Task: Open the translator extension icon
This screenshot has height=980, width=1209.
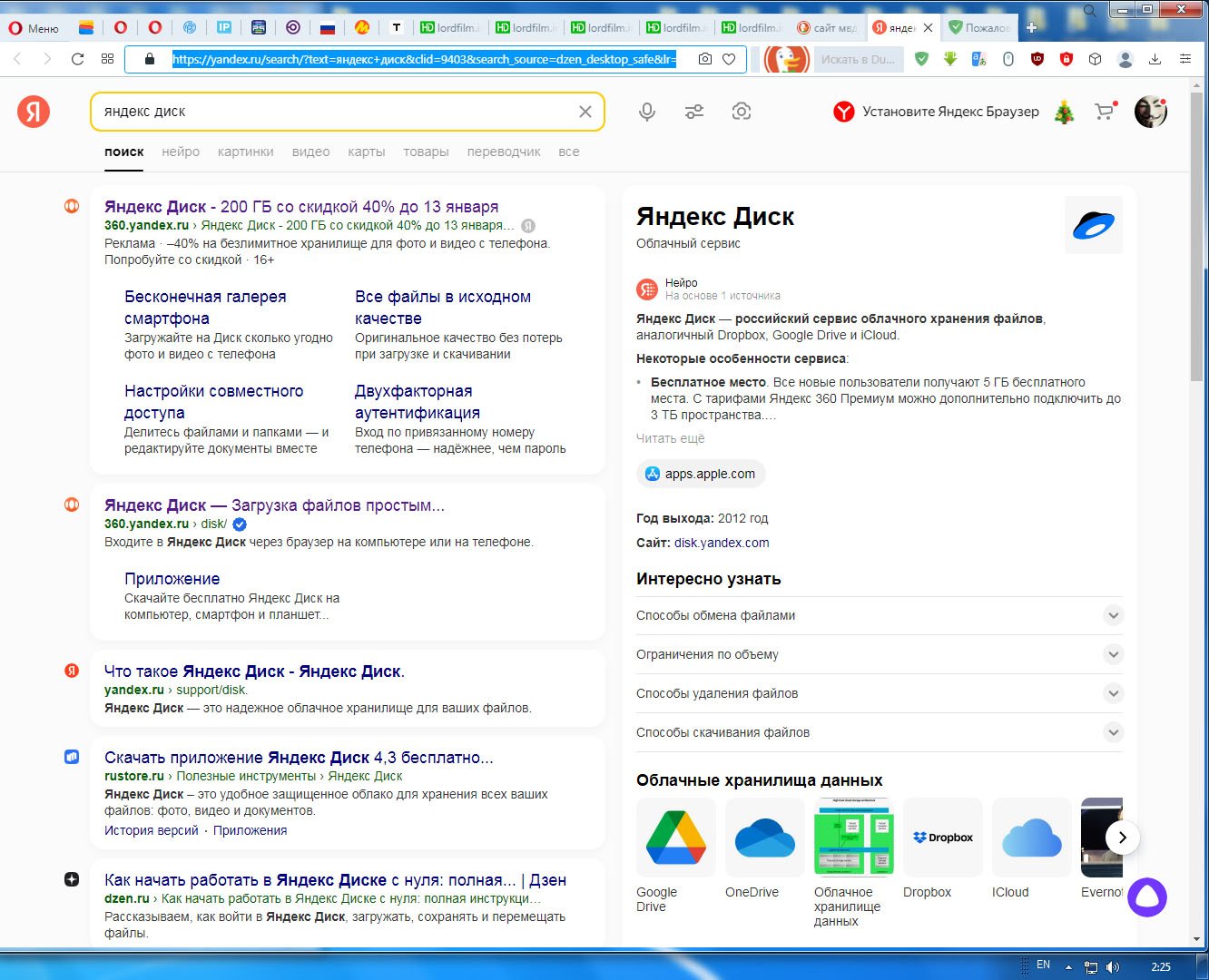Action: [x=979, y=59]
